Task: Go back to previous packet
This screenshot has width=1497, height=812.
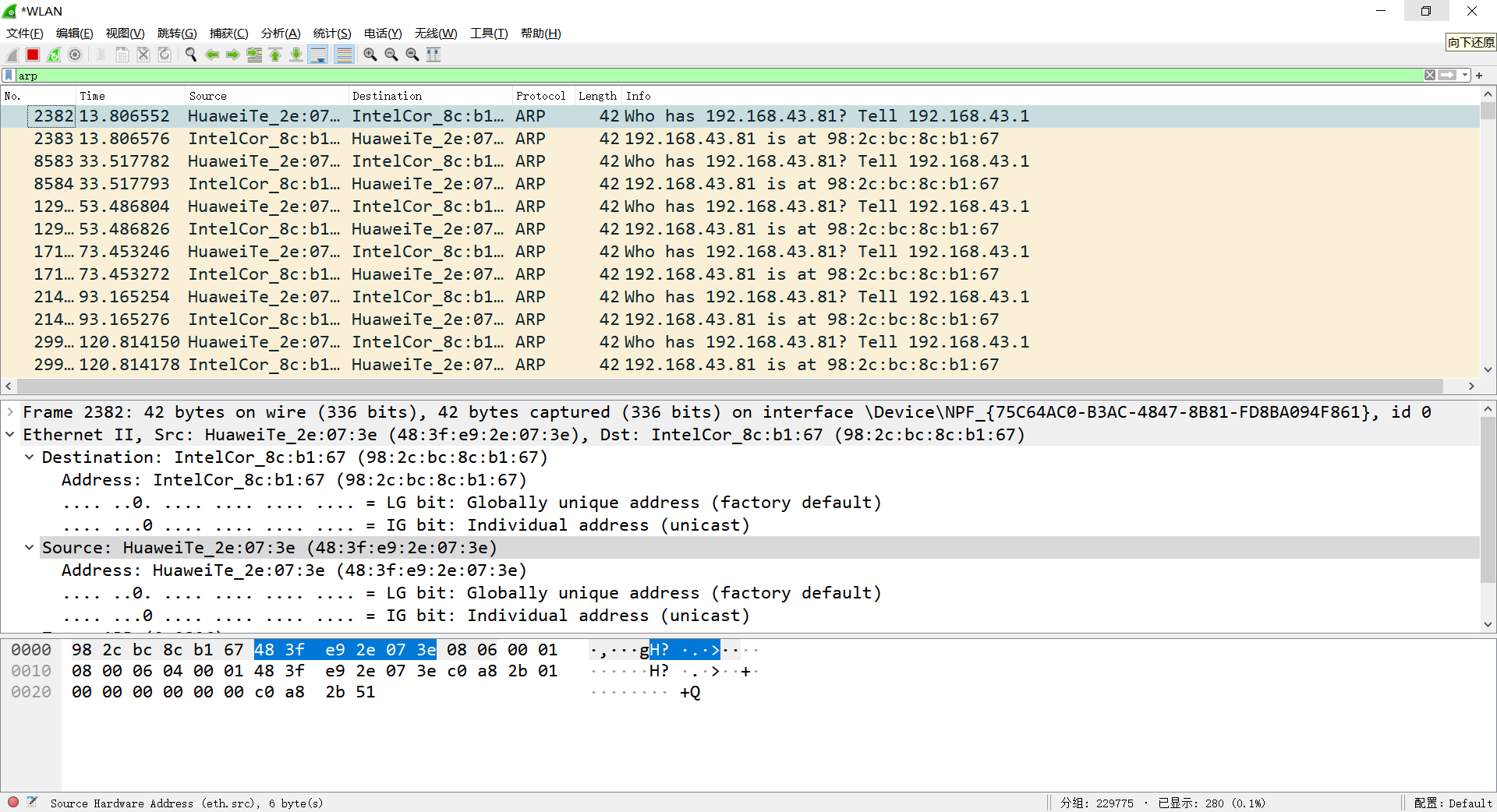Action: 212,55
